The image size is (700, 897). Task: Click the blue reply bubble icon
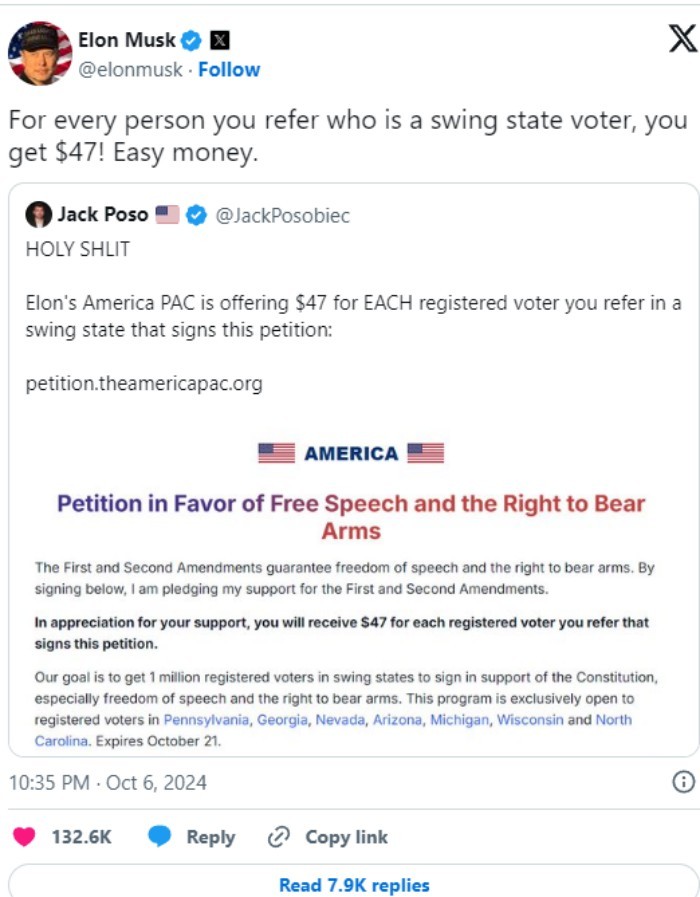tap(160, 837)
